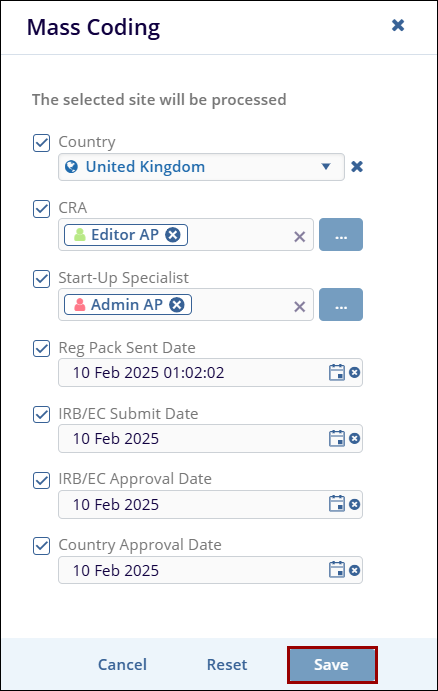This screenshot has width=438, height=691.
Task: Remove the Editor AP tag from CRA
Action: 173,234
